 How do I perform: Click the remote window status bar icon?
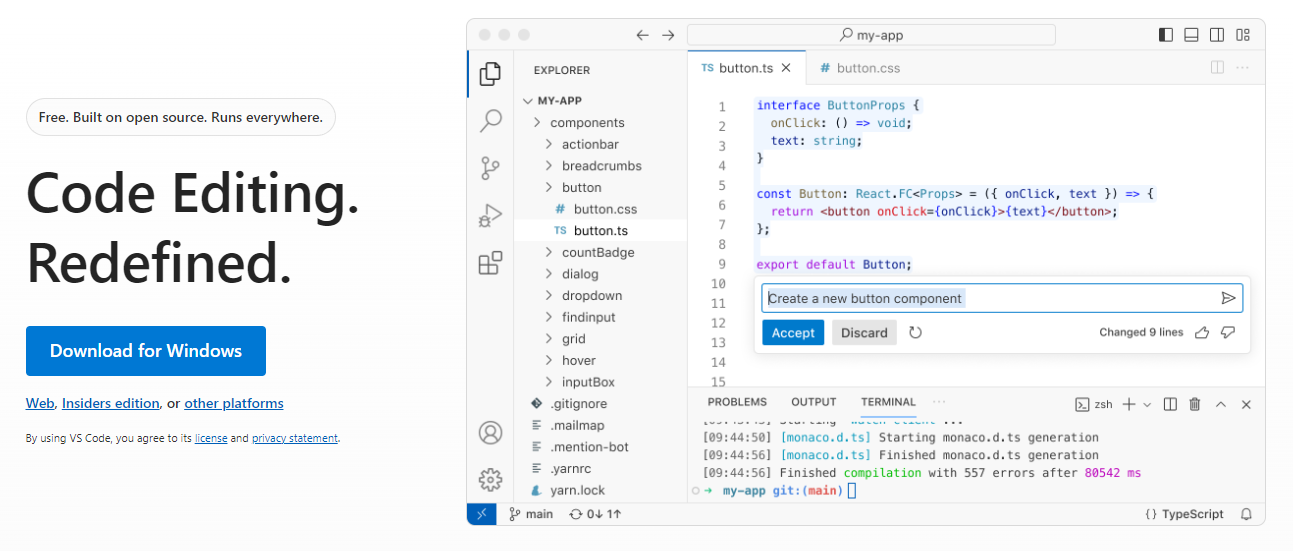(x=482, y=514)
